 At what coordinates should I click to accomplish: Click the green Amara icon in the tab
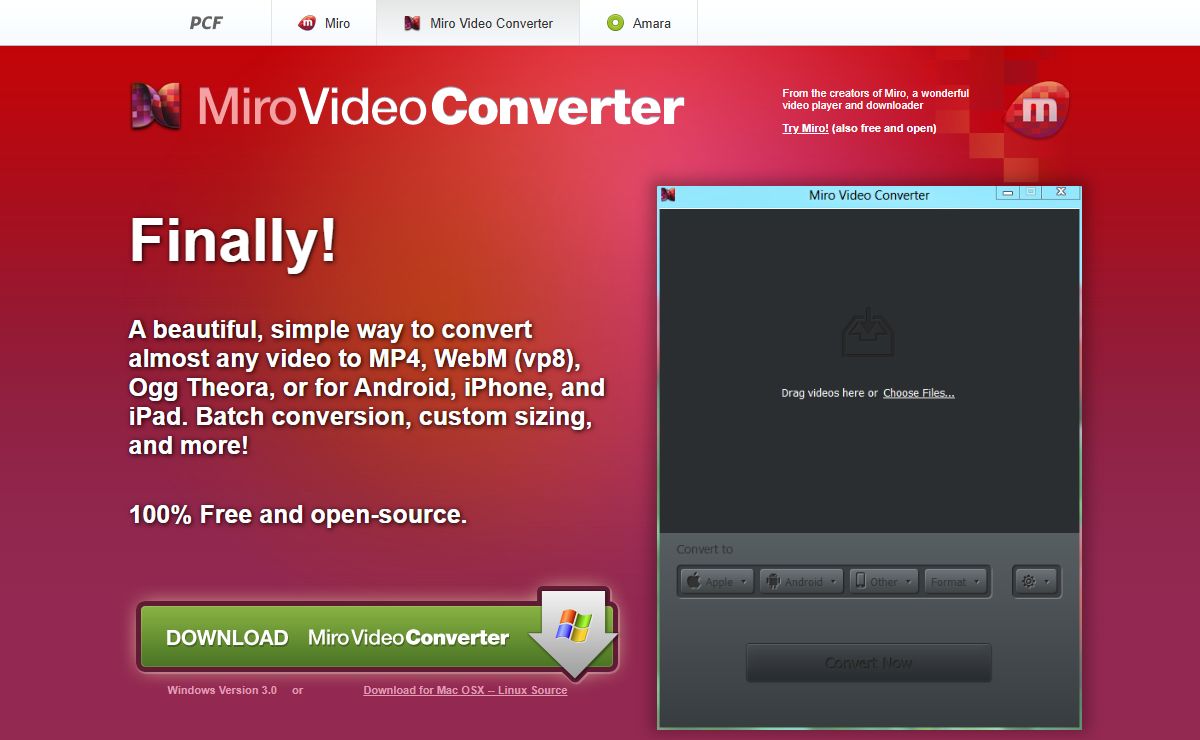pyautogui.click(x=615, y=23)
